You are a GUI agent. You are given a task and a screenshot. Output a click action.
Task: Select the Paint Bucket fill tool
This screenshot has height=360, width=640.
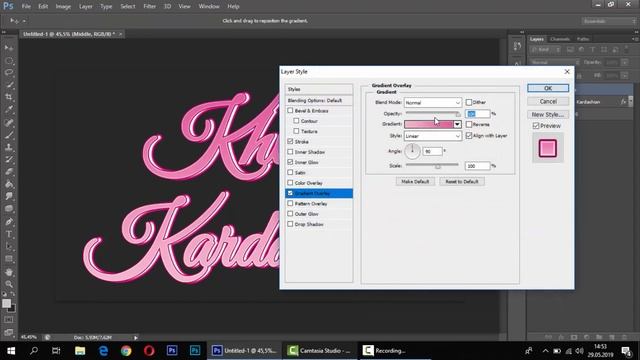click(x=9, y=184)
